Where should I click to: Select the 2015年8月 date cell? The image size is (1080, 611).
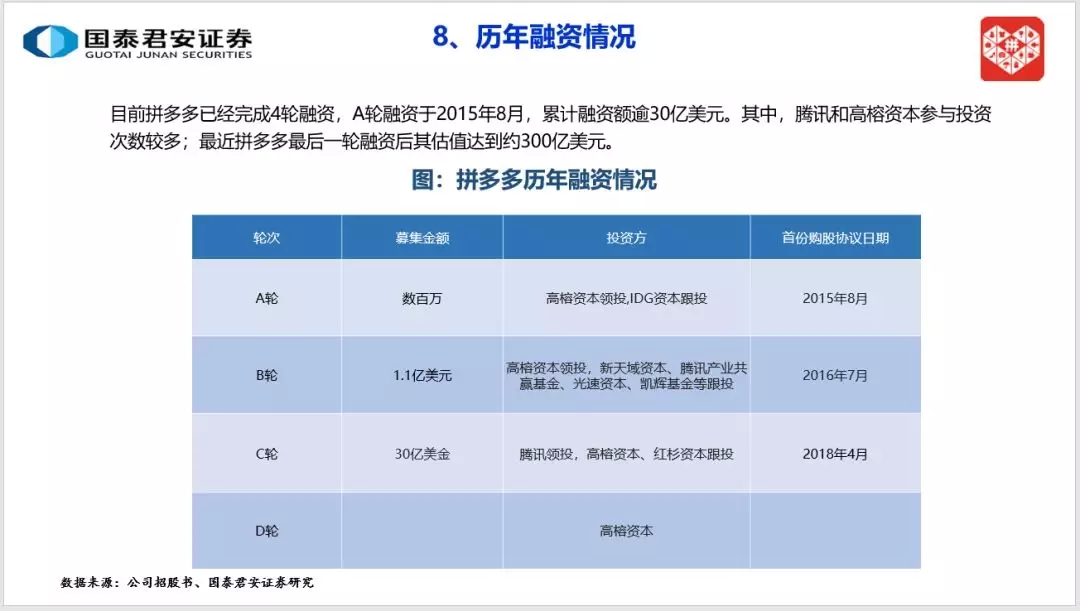coord(835,298)
